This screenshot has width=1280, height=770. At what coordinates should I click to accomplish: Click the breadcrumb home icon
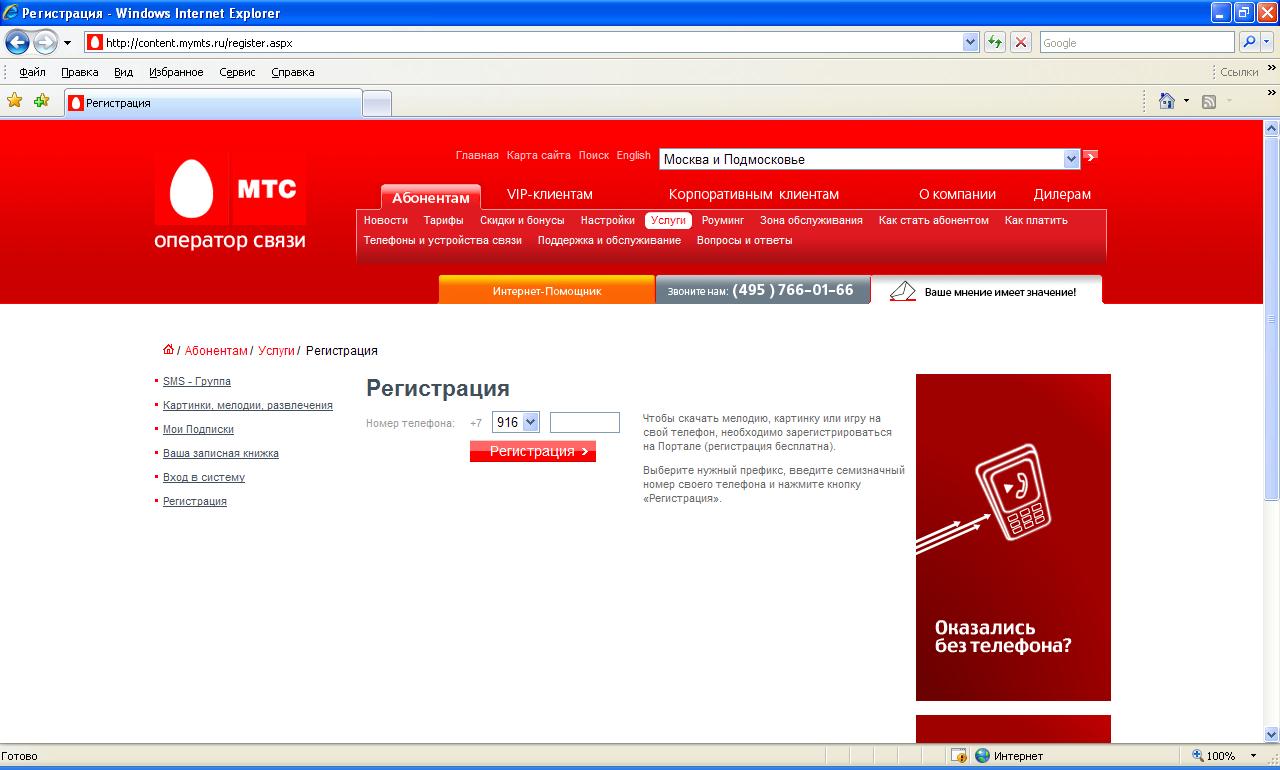click(168, 350)
